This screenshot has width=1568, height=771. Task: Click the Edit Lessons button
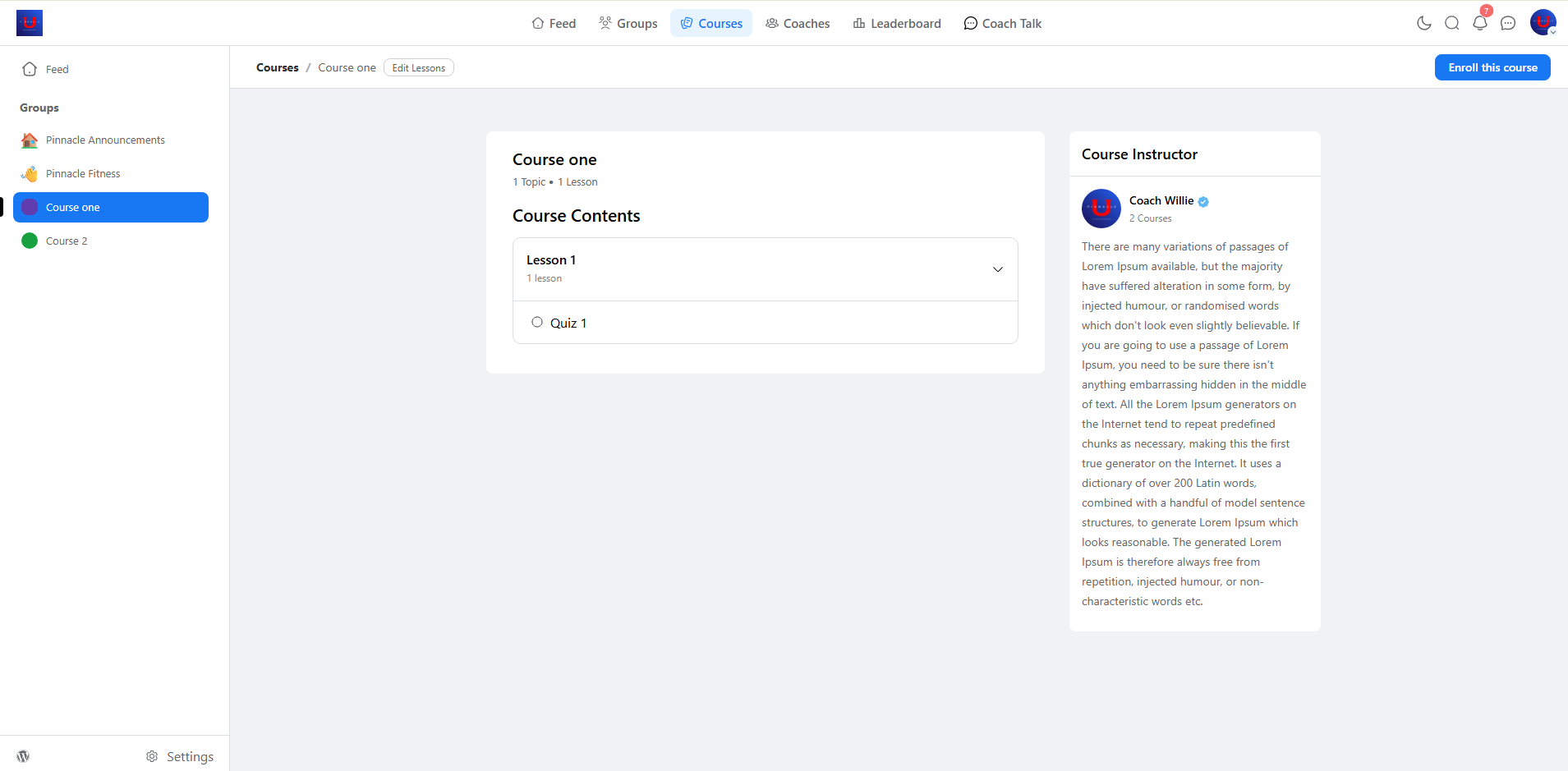click(x=419, y=67)
